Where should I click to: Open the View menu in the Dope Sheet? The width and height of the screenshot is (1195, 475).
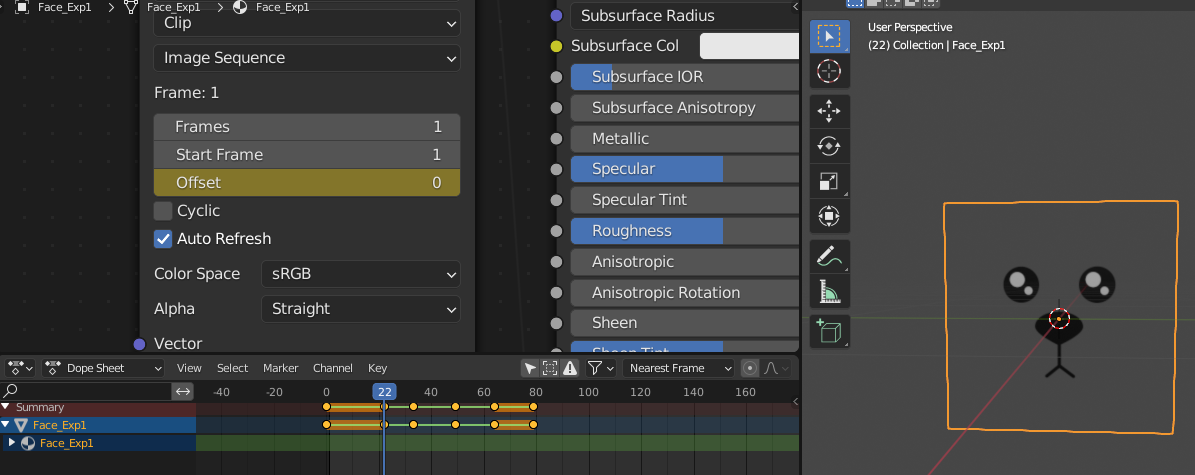pyautogui.click(x=189, y=368)
